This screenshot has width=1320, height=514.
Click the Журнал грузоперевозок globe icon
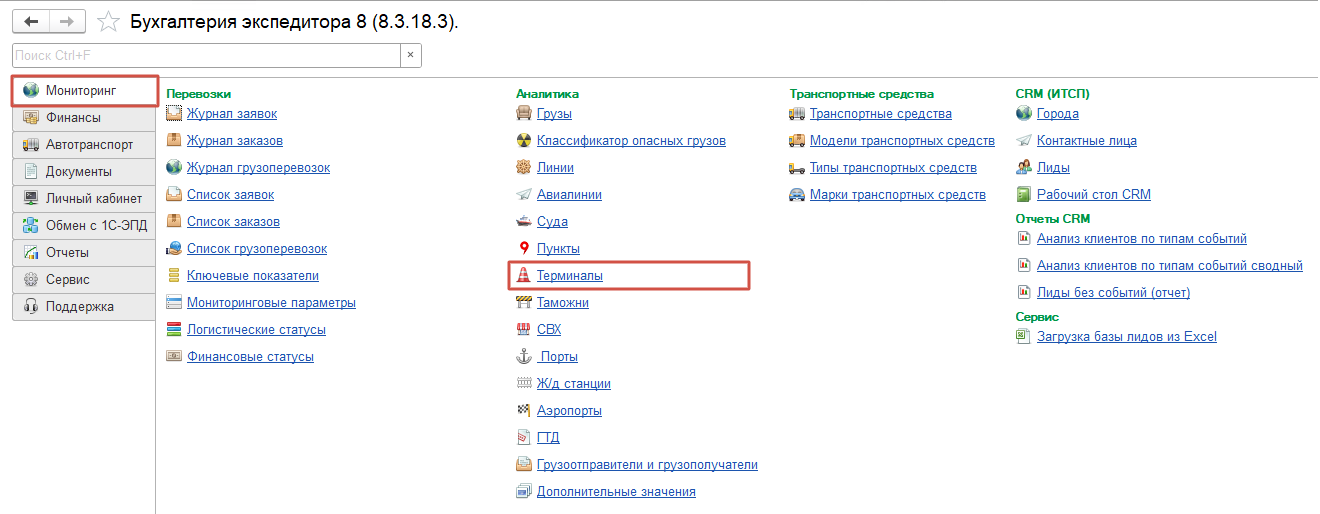(x=174, y=167)
